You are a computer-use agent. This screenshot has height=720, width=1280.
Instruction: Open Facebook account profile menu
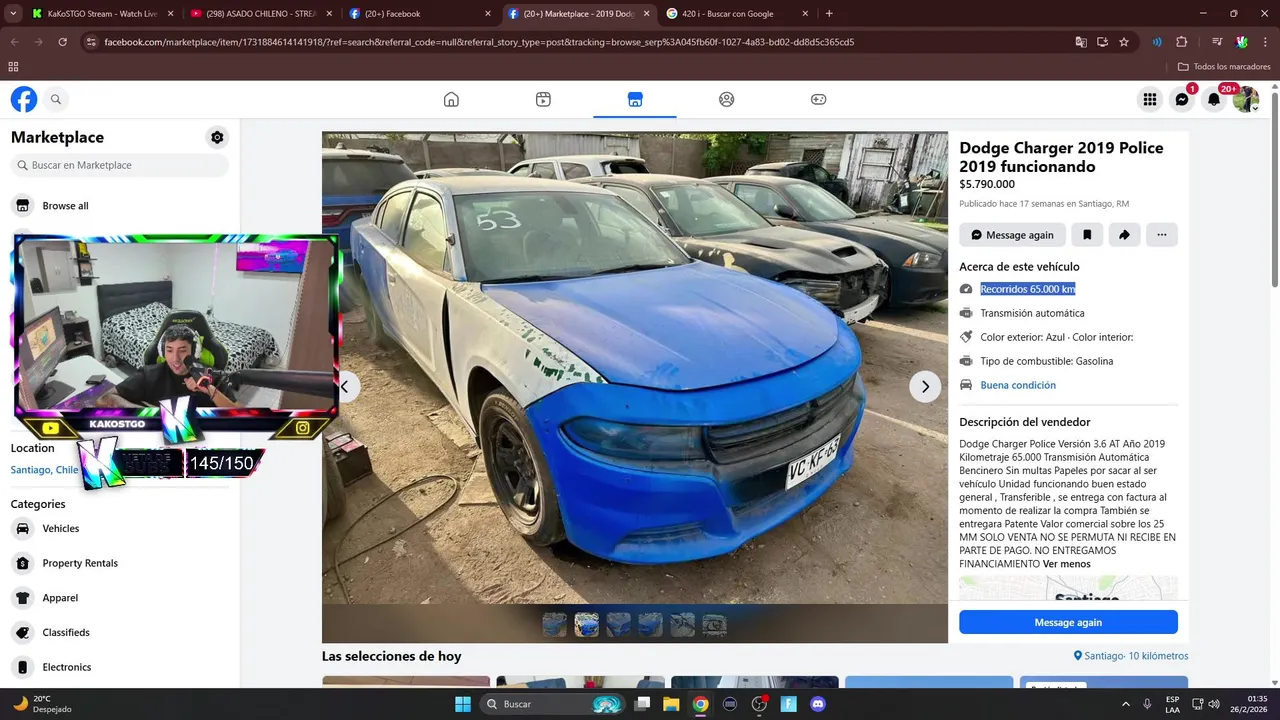coord(1246,99)
